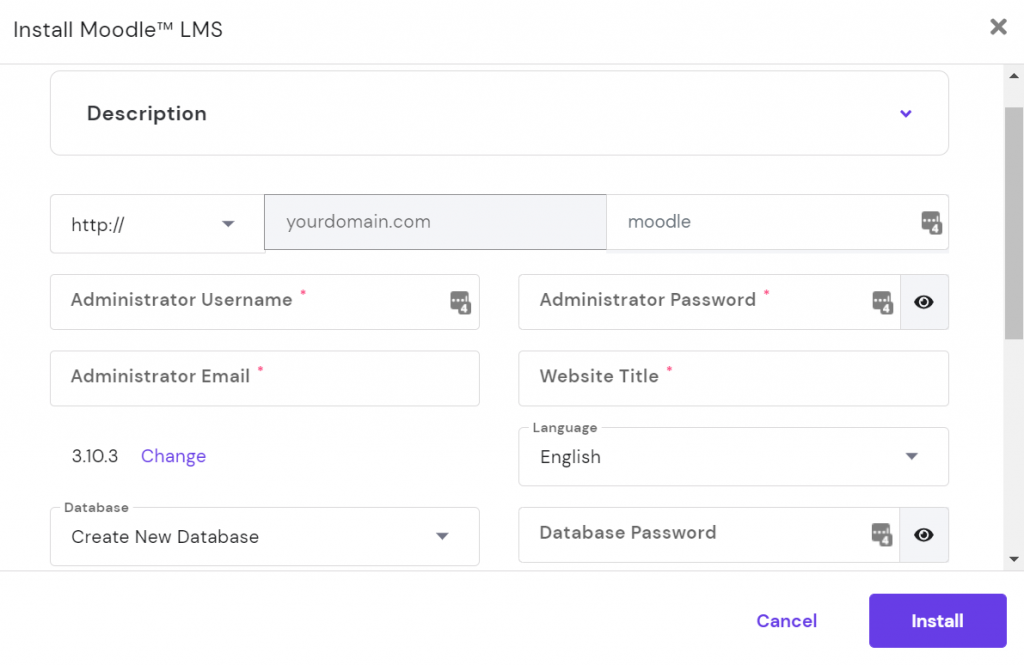1024x665 pixels.
Task: Click Change to switch the Moodle version
Action: [173, 456]
